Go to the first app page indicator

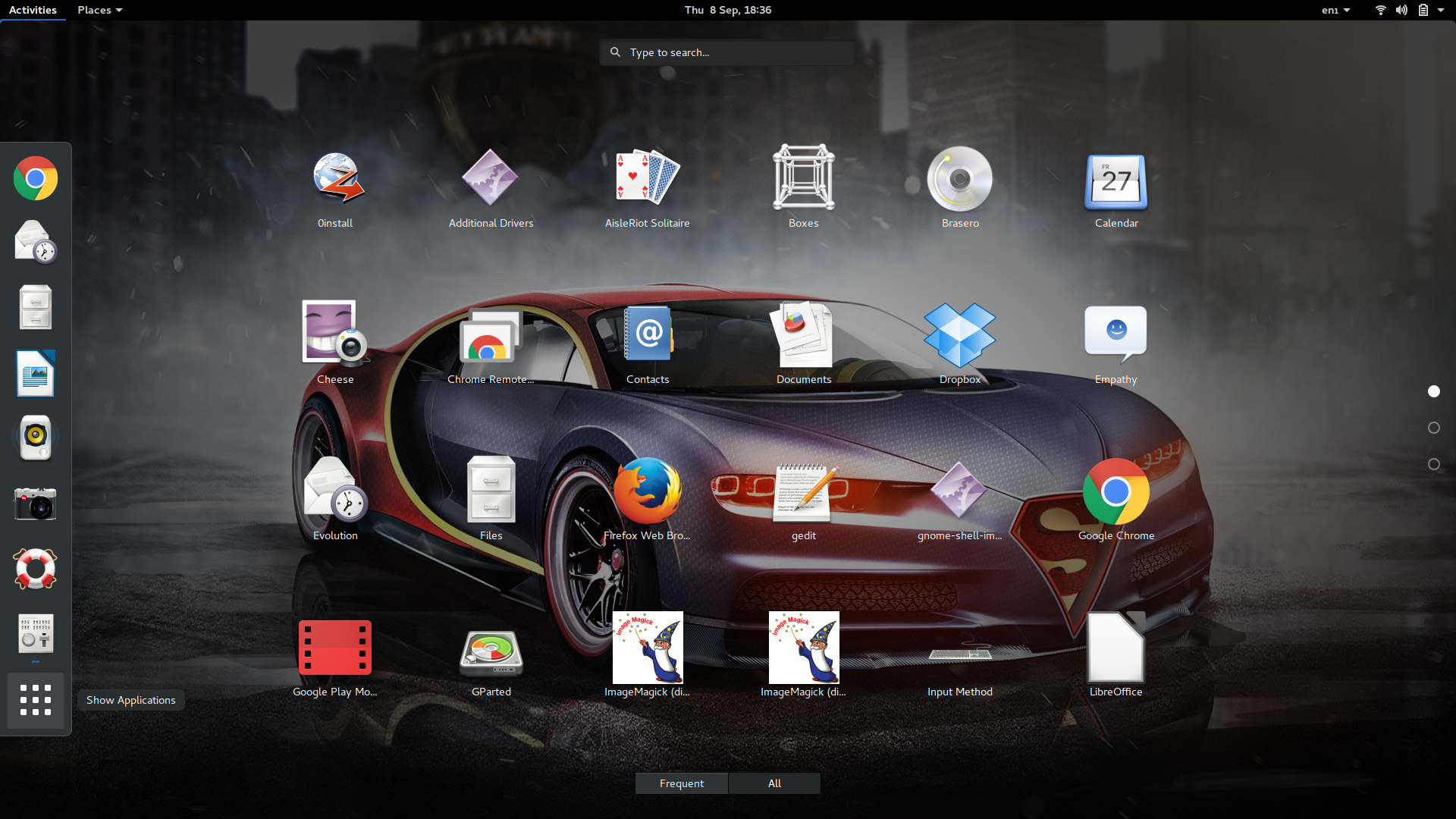(1434, 391)
